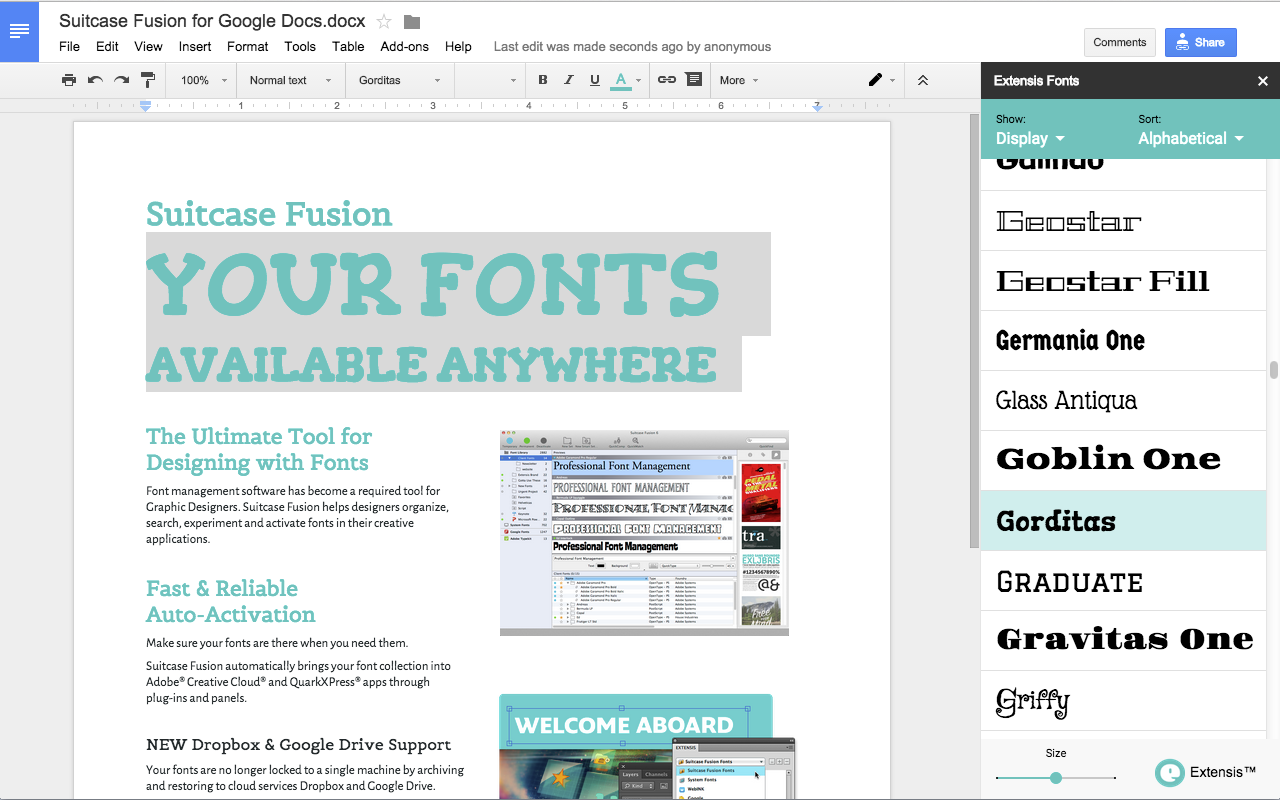Star this document
The height and width of the screenshot is (800, 1280).
pos(384,21)
